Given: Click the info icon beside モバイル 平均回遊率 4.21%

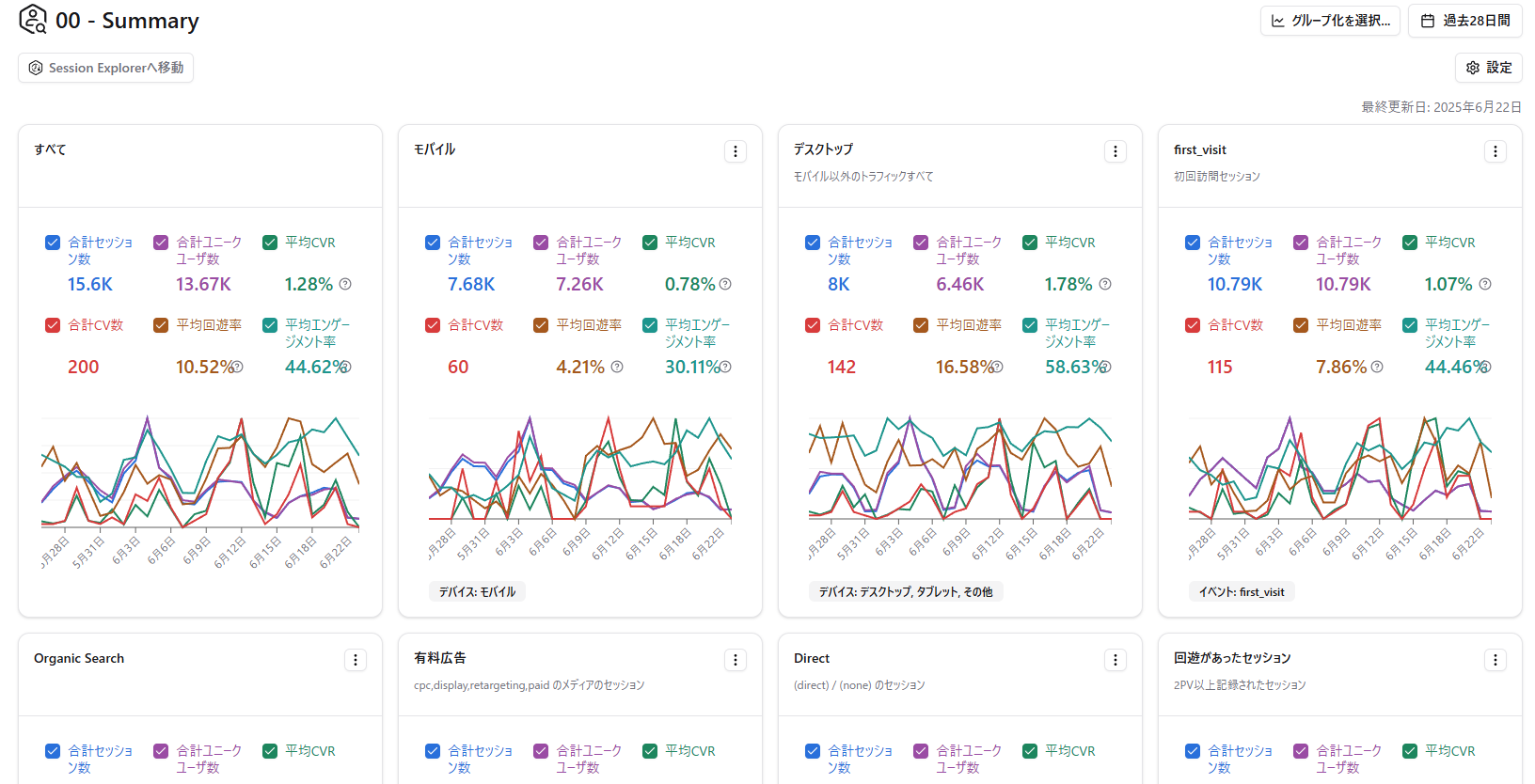Looking at the screenshot, I should pyautogui.click(x=617, y=367).
